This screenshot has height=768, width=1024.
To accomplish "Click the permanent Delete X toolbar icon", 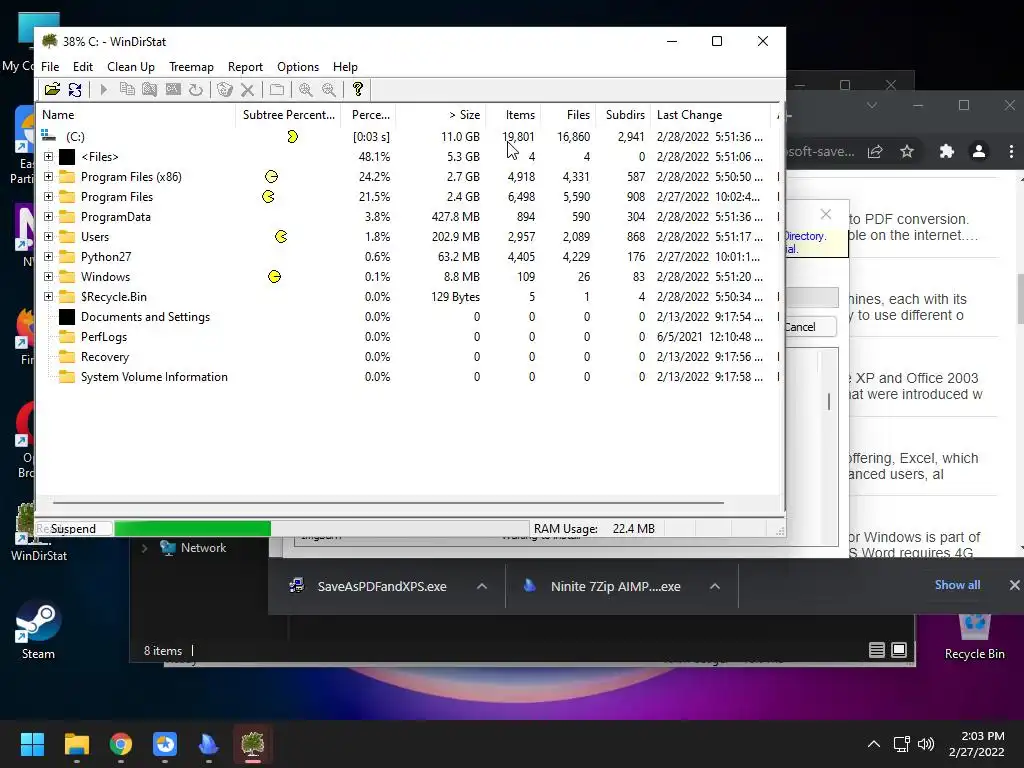I will (x=248, y=89).
